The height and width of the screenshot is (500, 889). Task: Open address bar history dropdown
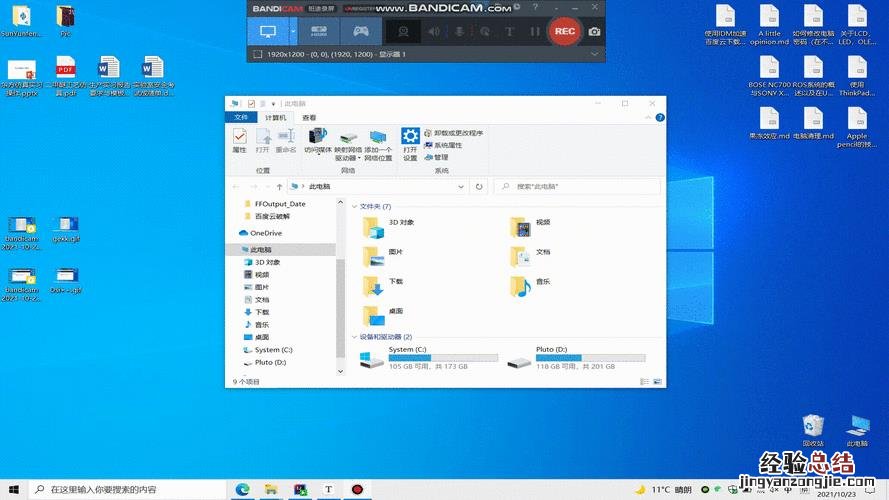(x=461, y=187)
